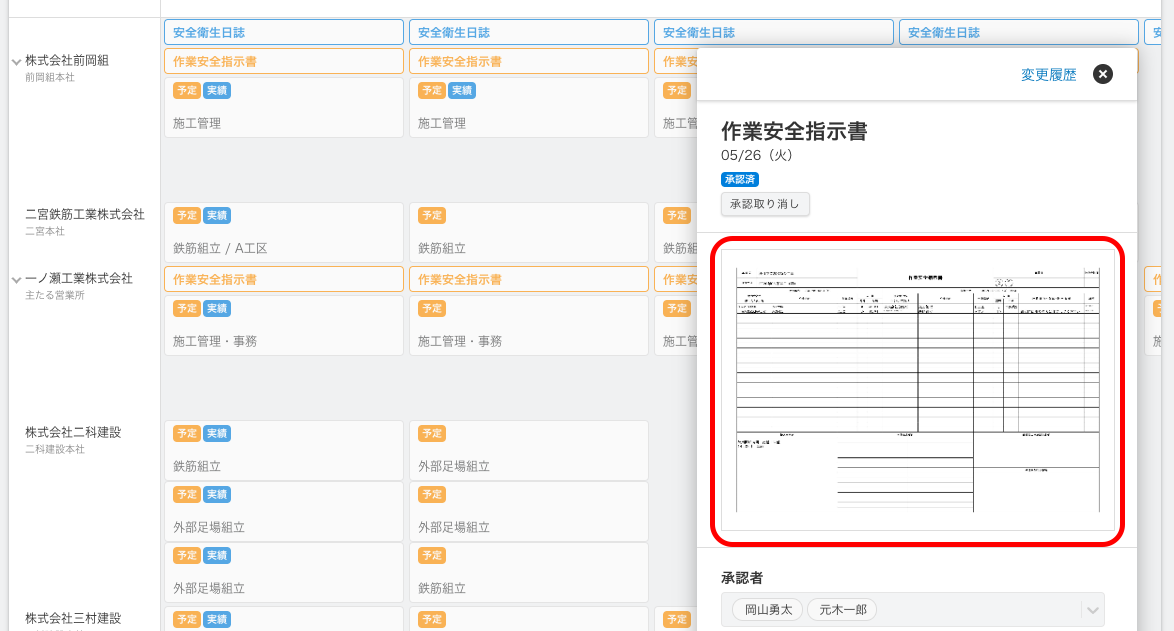The height and width of the screenshot is (631, 1174).
Task: Click the 承認済 status badge
Action: (x=740, y=180)
